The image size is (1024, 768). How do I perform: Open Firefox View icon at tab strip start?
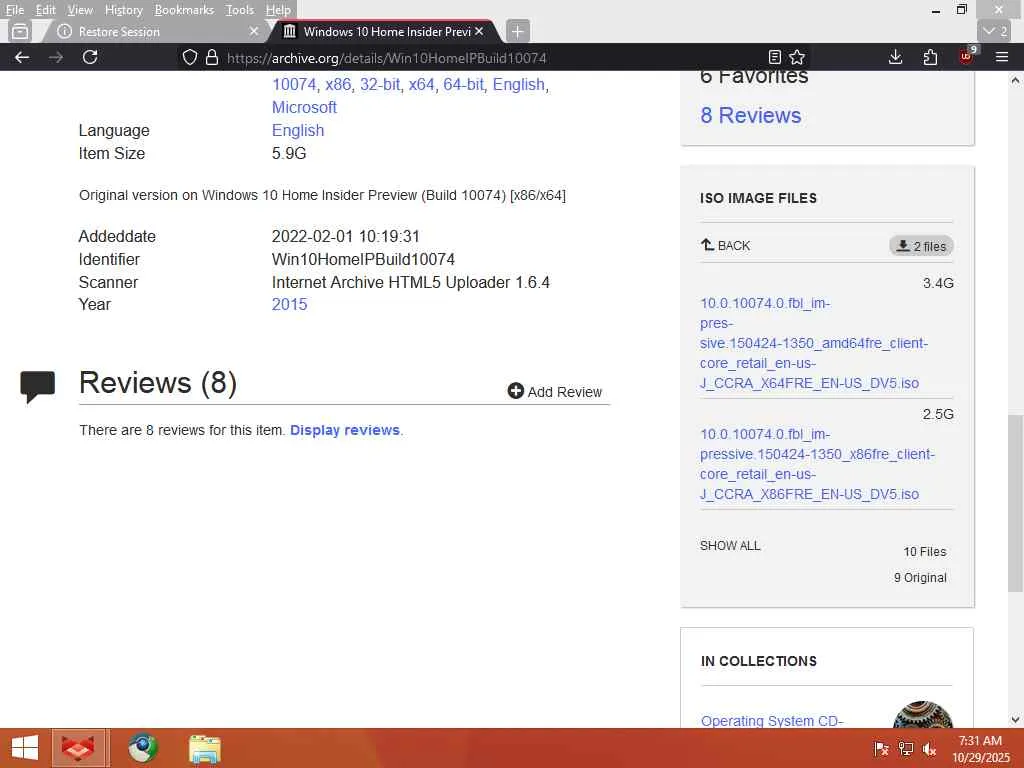pyautogui.click(x=20, y=31)
